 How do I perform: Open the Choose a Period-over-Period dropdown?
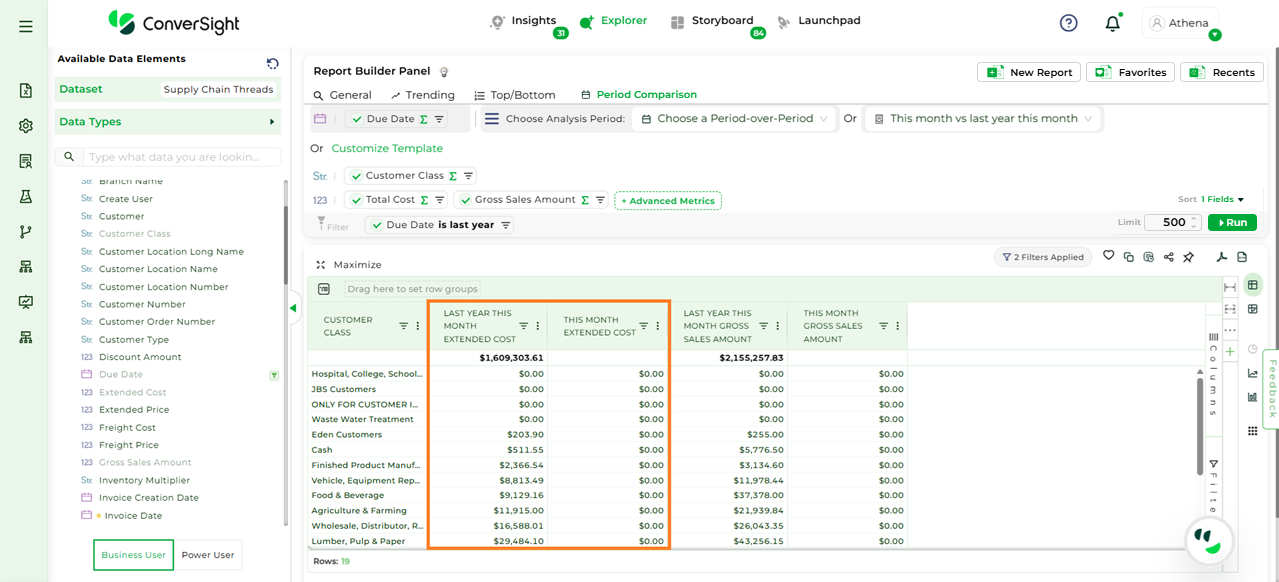735,118
